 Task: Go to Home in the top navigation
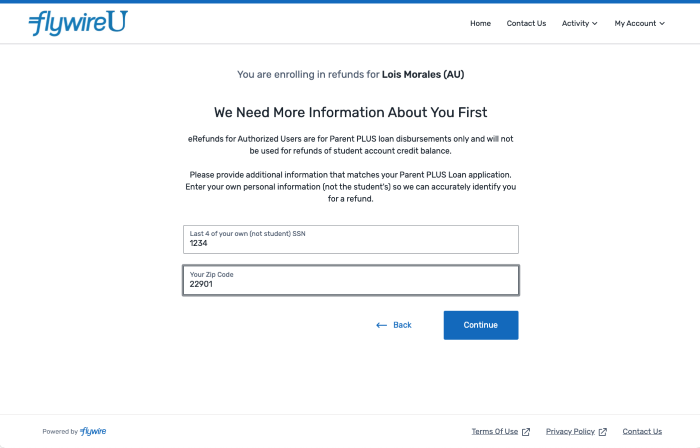pos(480,23)
